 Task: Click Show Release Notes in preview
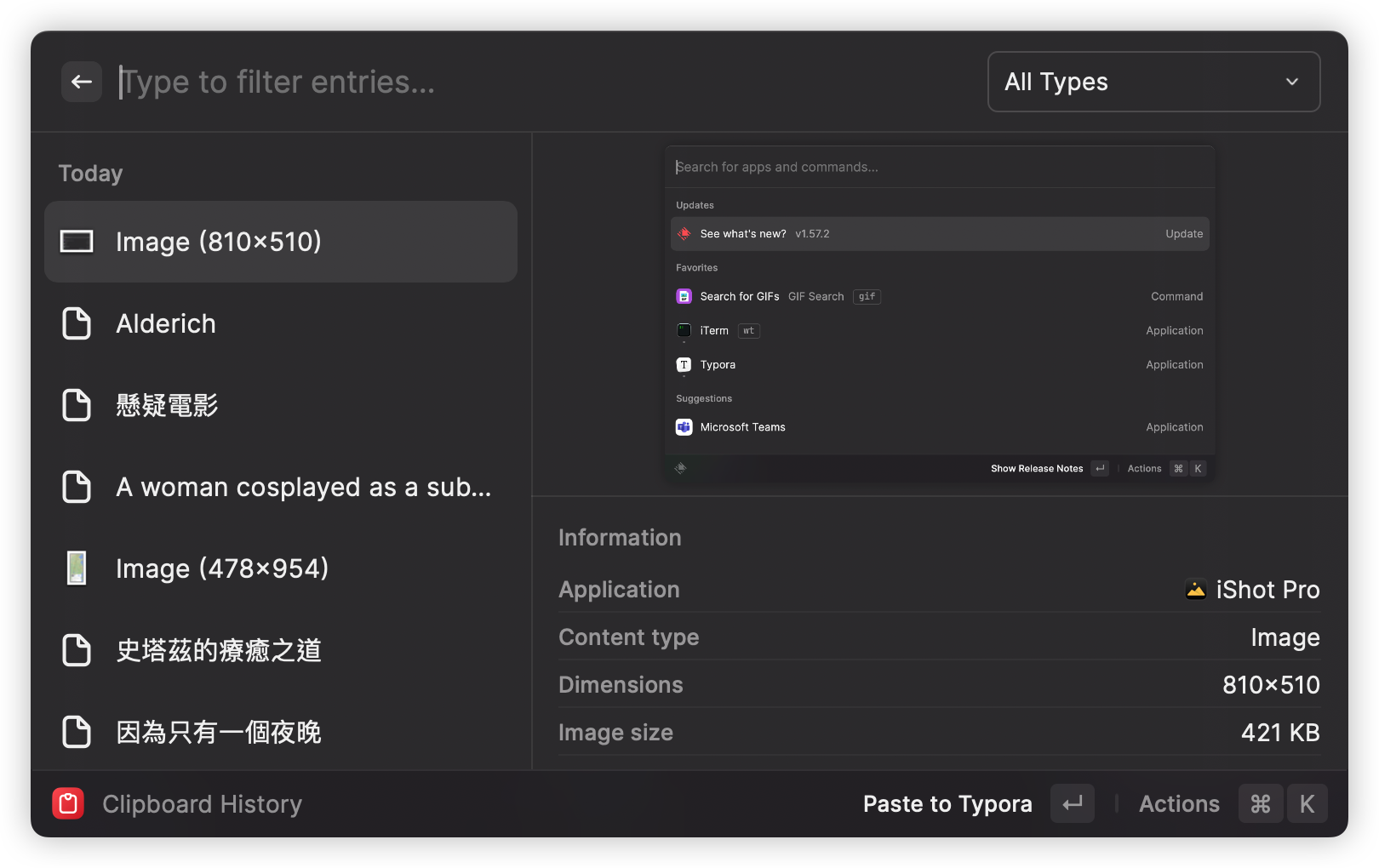pos(1037,469)
